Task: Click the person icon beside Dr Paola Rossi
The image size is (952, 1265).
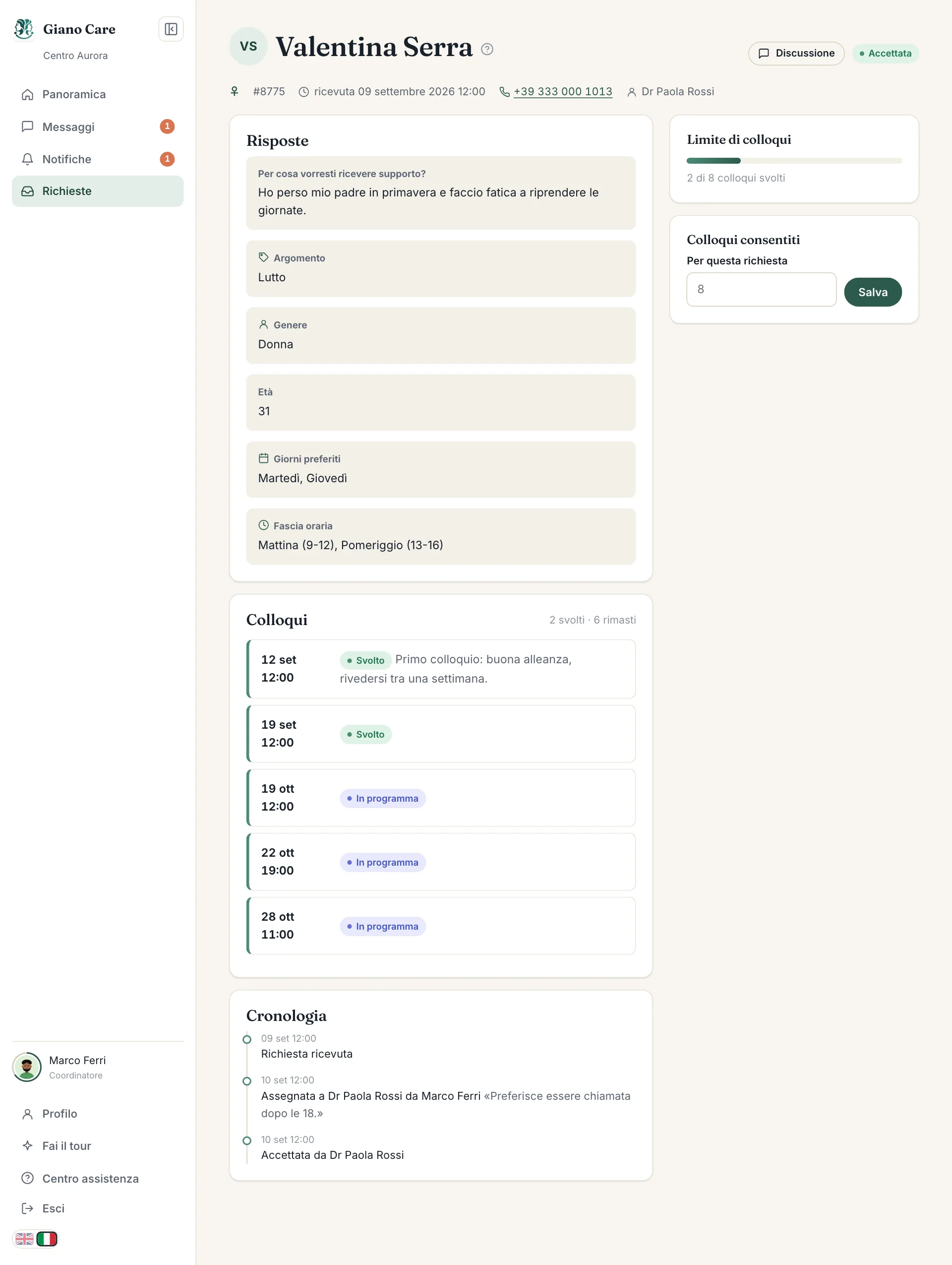Action: coord(631,92)
